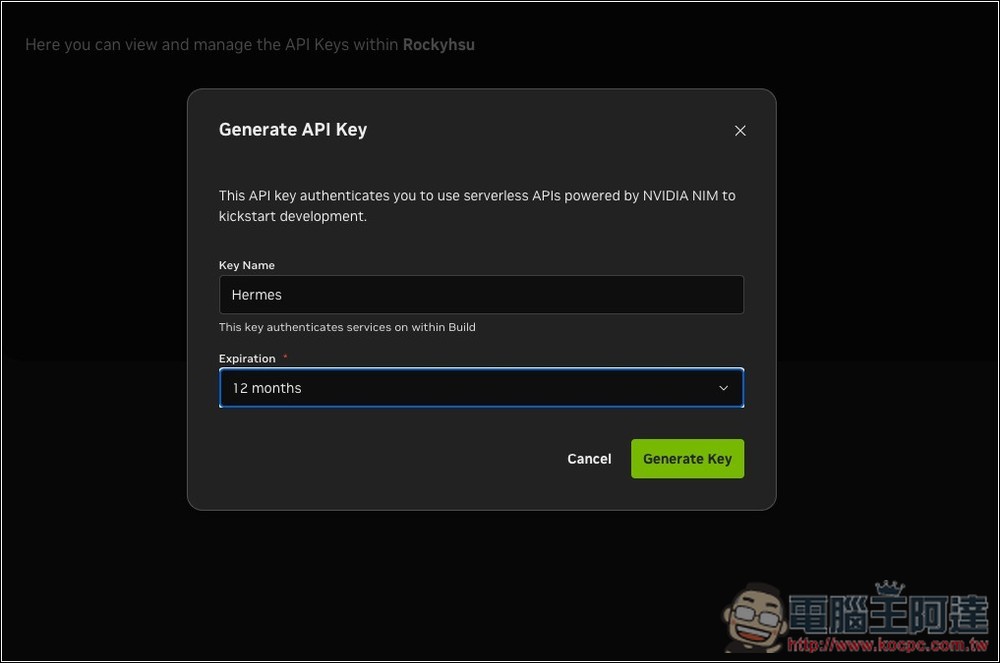Click the Generate API Key dialog title
The width and height of the screenshot is (1000, 663).
click(293, 129)
